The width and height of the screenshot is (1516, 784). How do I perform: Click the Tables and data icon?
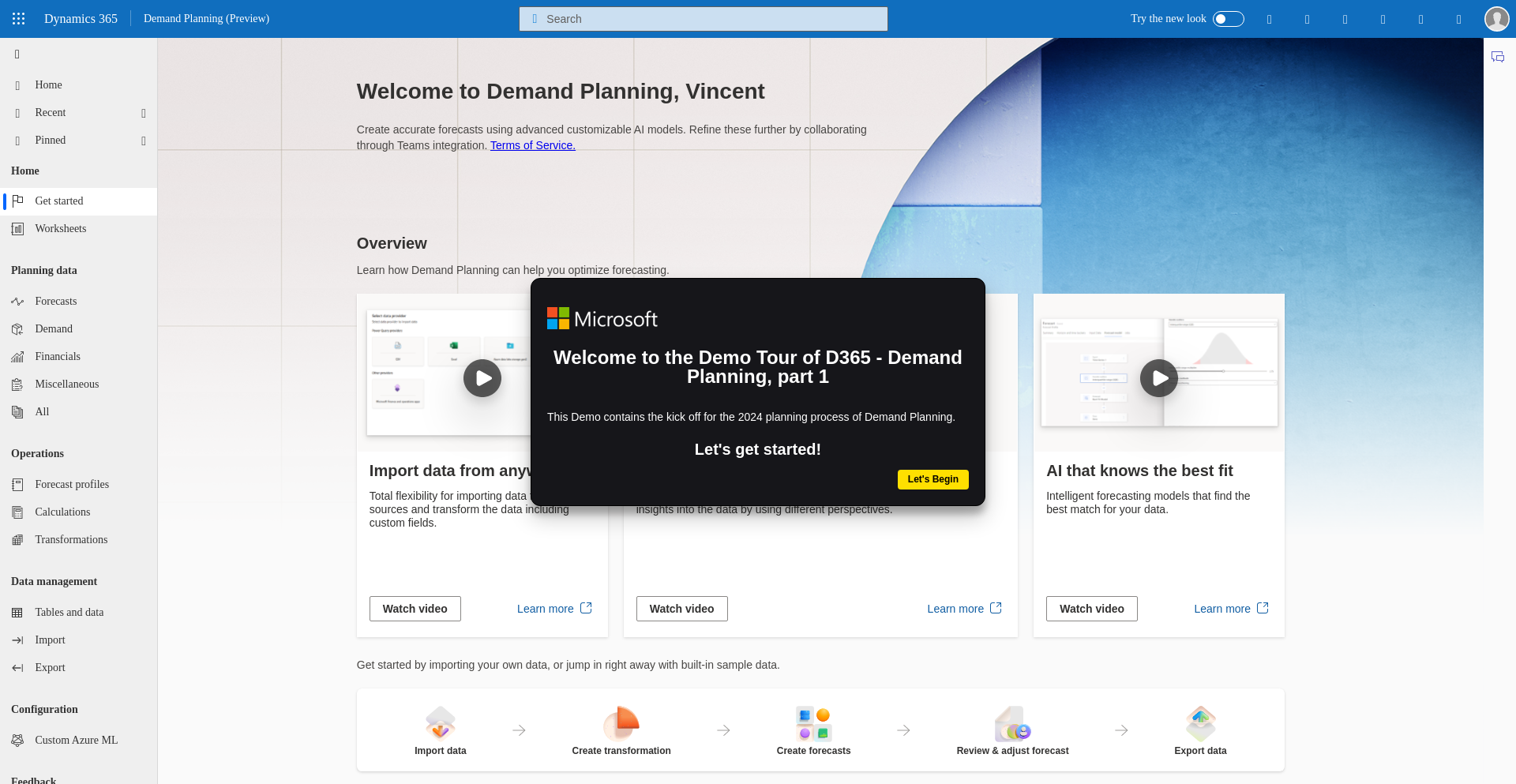click(x=17, y=613)
